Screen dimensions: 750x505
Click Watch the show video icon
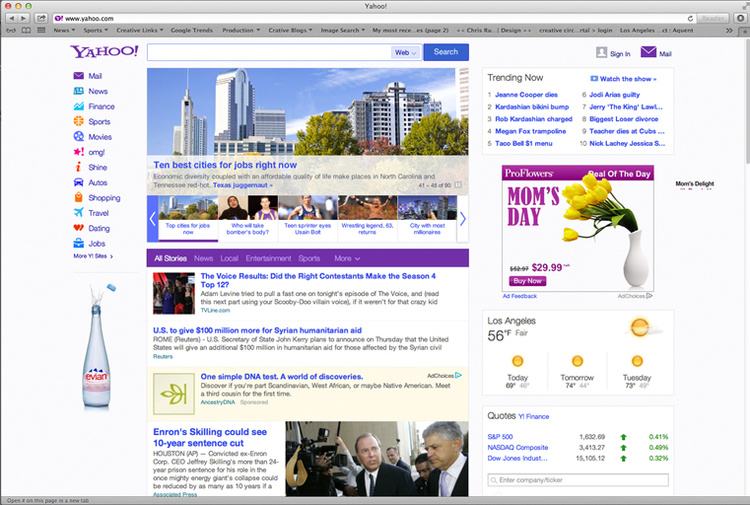594,78
